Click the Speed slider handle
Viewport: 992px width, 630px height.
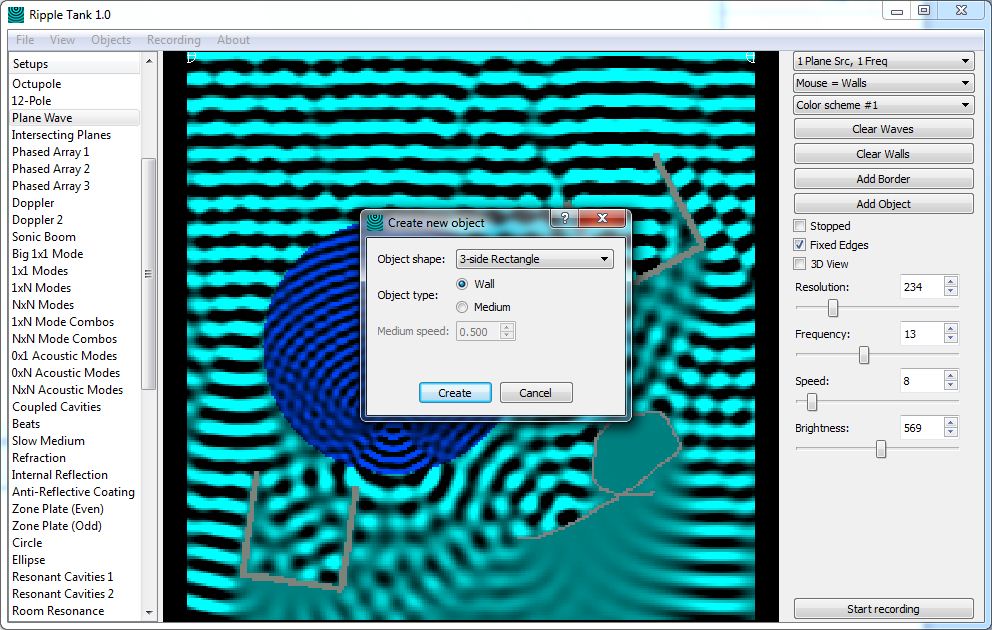pos(812,402)
